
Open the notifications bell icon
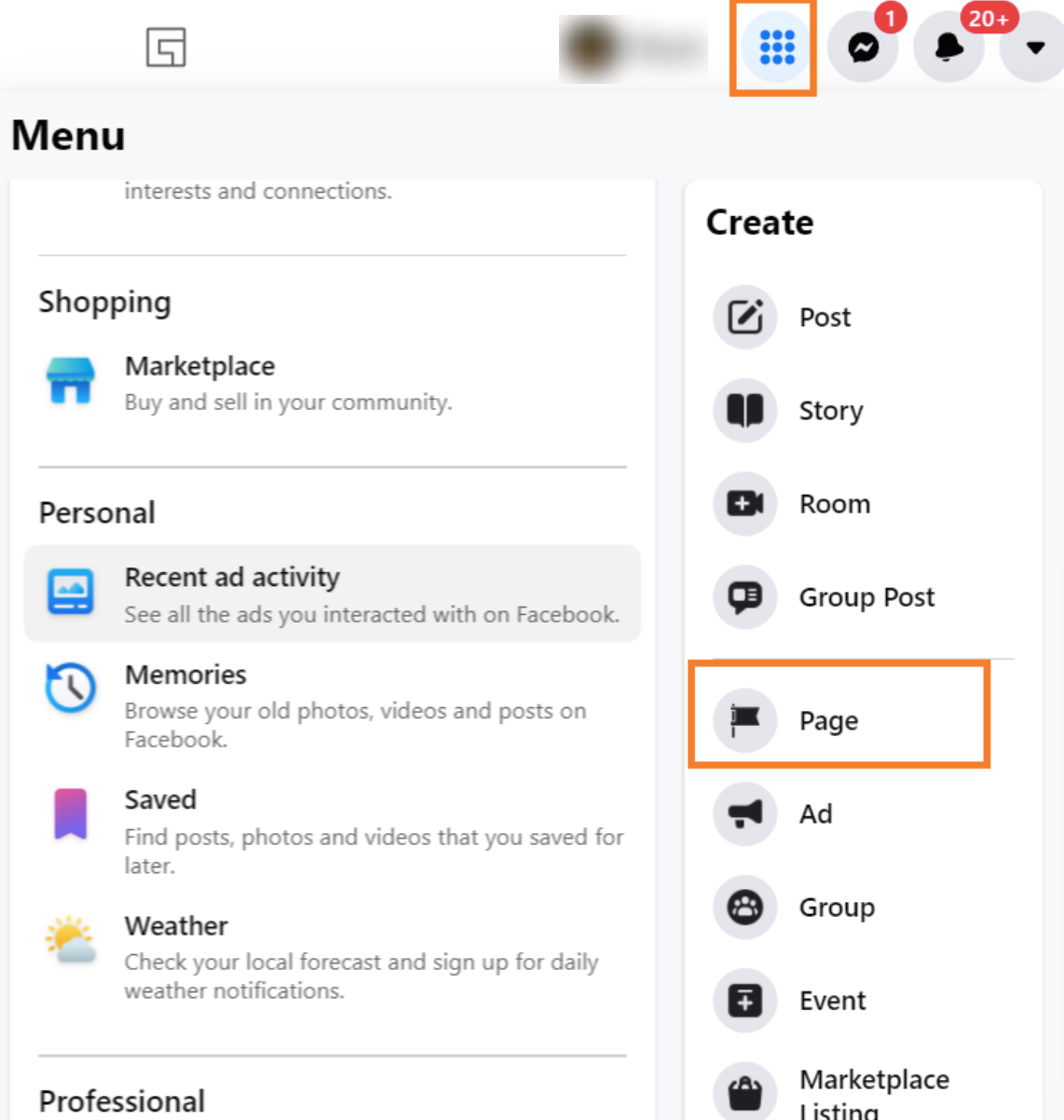(x=948, y=47)
